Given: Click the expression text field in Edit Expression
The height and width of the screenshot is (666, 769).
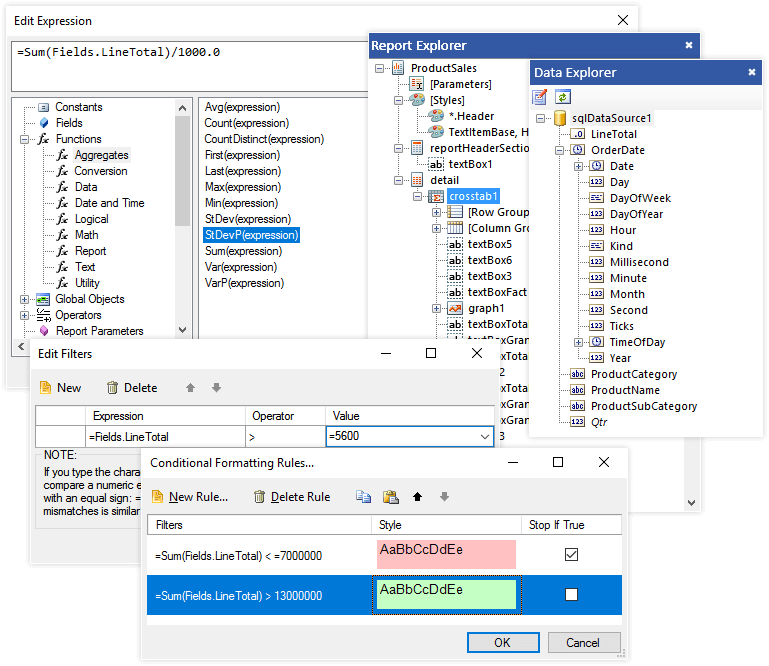Looking at the screenshot, I should pyautogui.click(x=190, y=66).
